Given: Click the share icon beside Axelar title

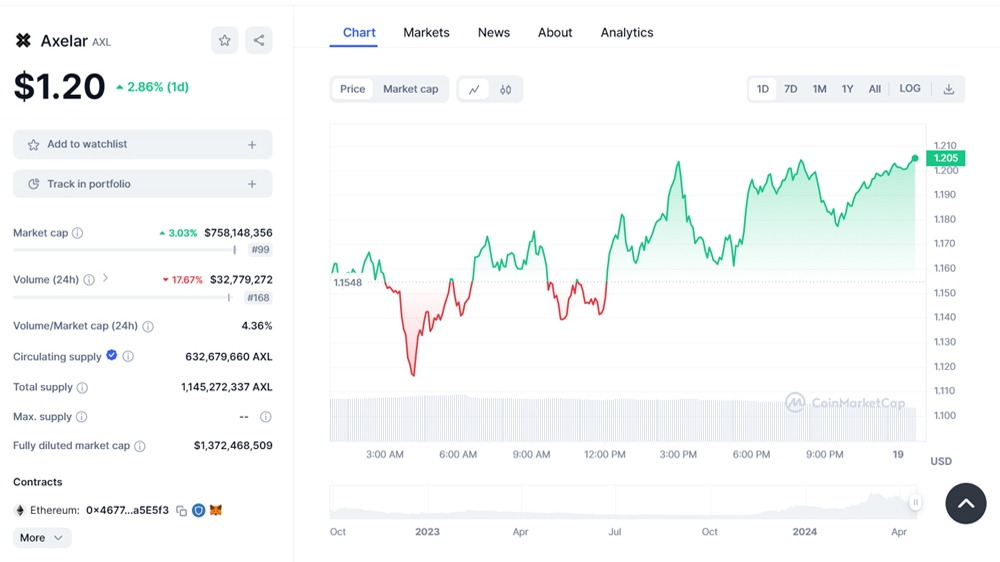Looking at the screenshot, I should [x=259, y=40].
